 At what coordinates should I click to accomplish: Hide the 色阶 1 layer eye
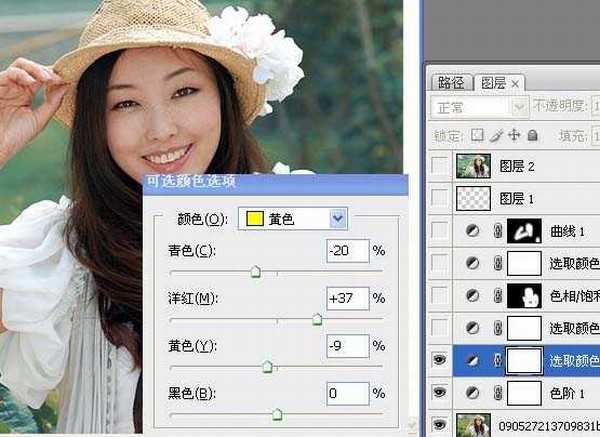[440, 393]
